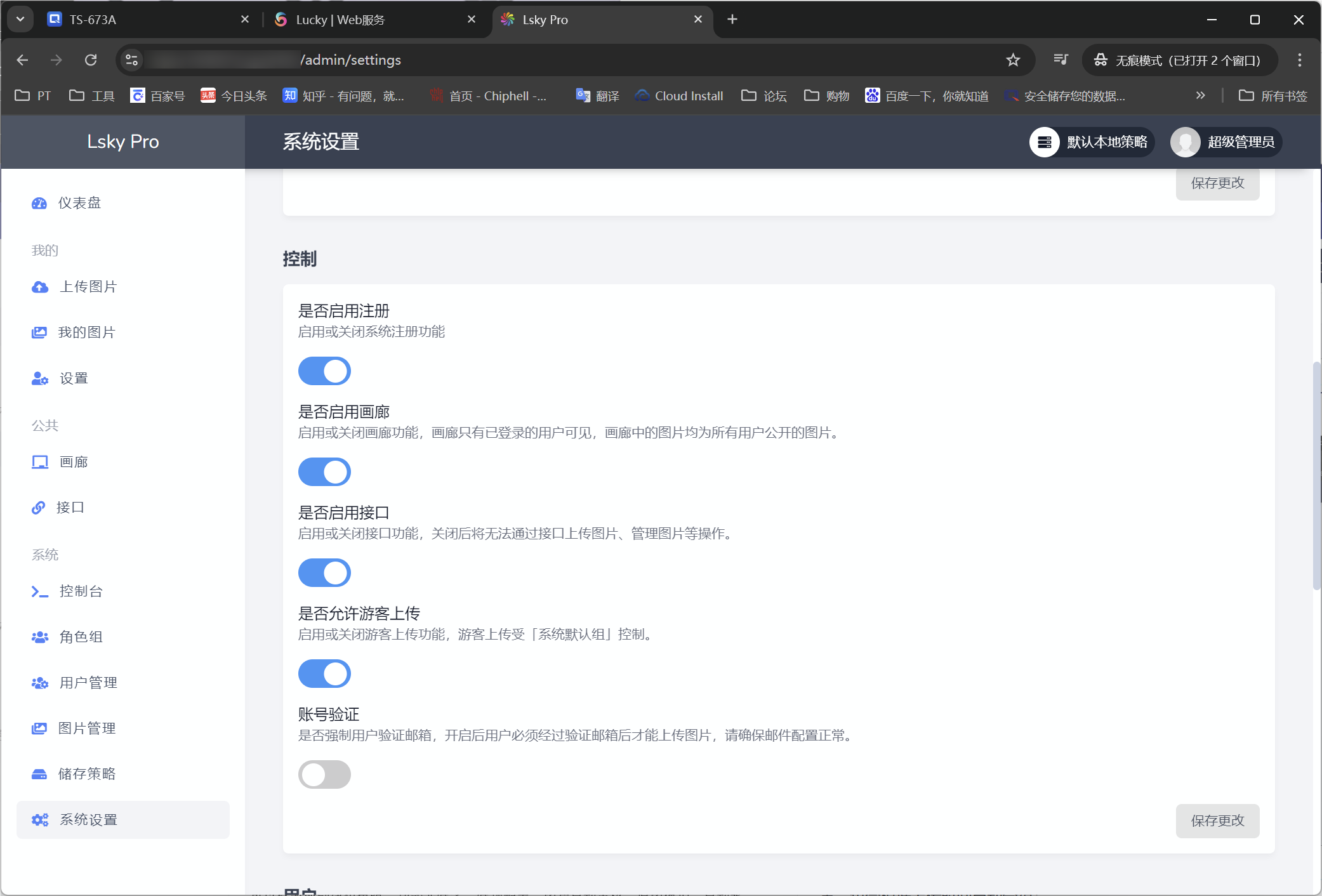Screen dimensions: 1322x896
Task: Click the 用户管理 users icon
Action: pos(39,683)
